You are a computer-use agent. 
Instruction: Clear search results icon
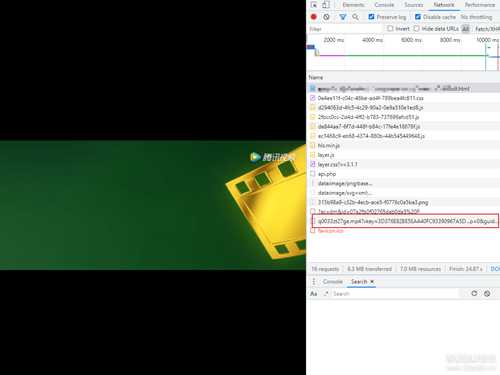pos(487,293)
